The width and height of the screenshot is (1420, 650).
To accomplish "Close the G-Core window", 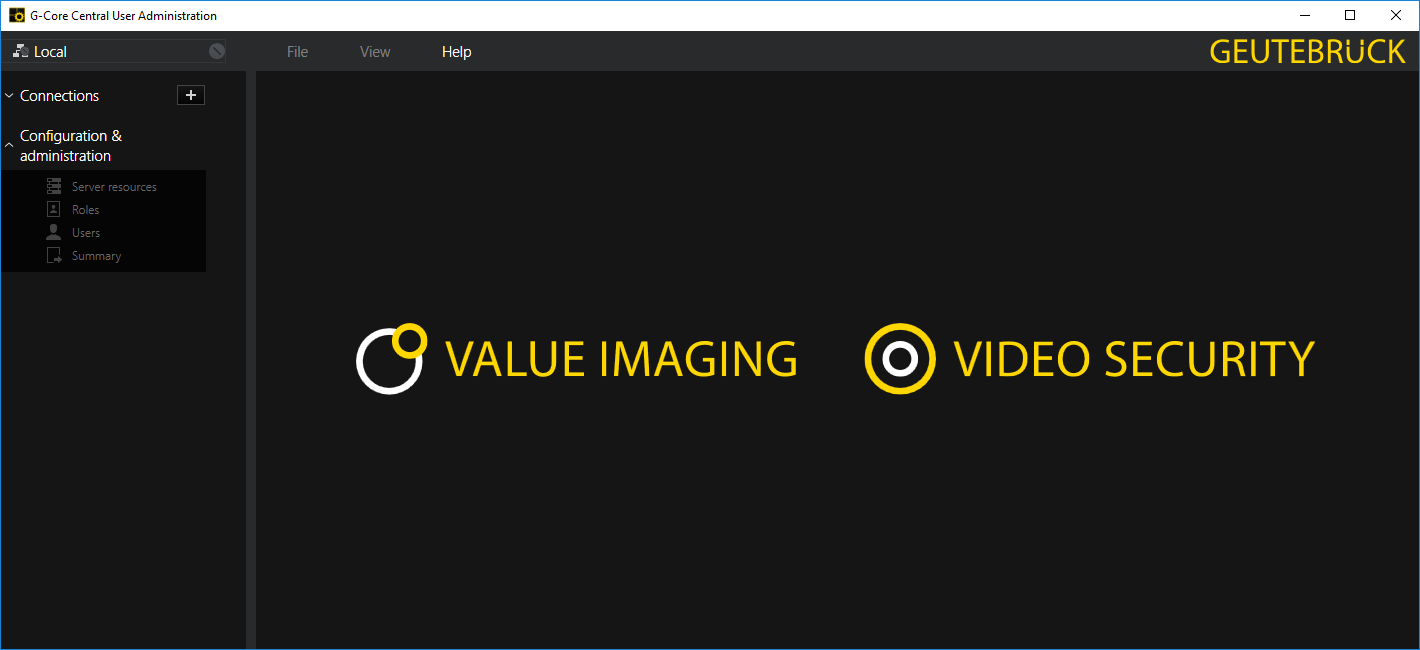I will pos(1396,15).
